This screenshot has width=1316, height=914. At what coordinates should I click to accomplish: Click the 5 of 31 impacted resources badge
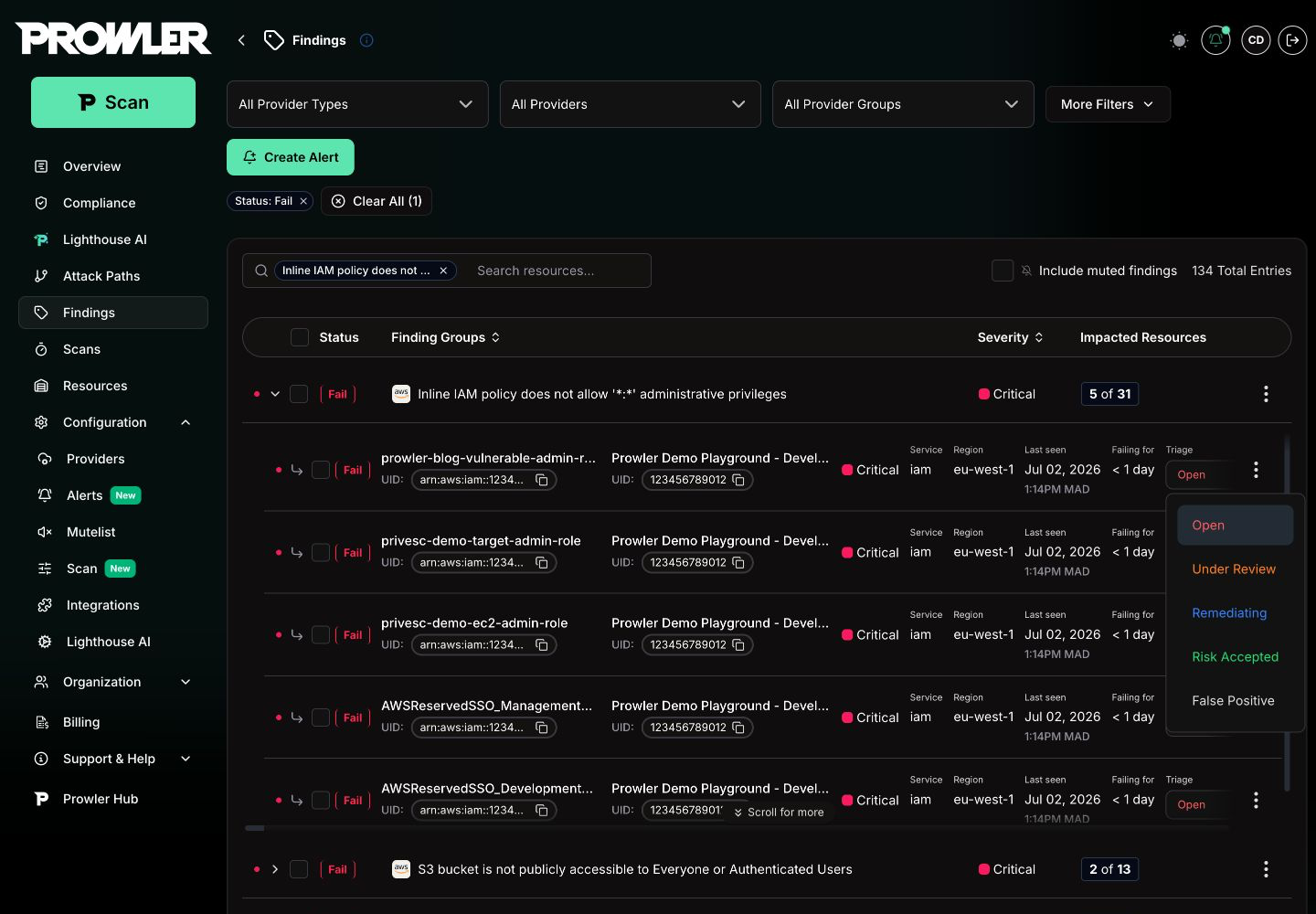[1109, 394]
